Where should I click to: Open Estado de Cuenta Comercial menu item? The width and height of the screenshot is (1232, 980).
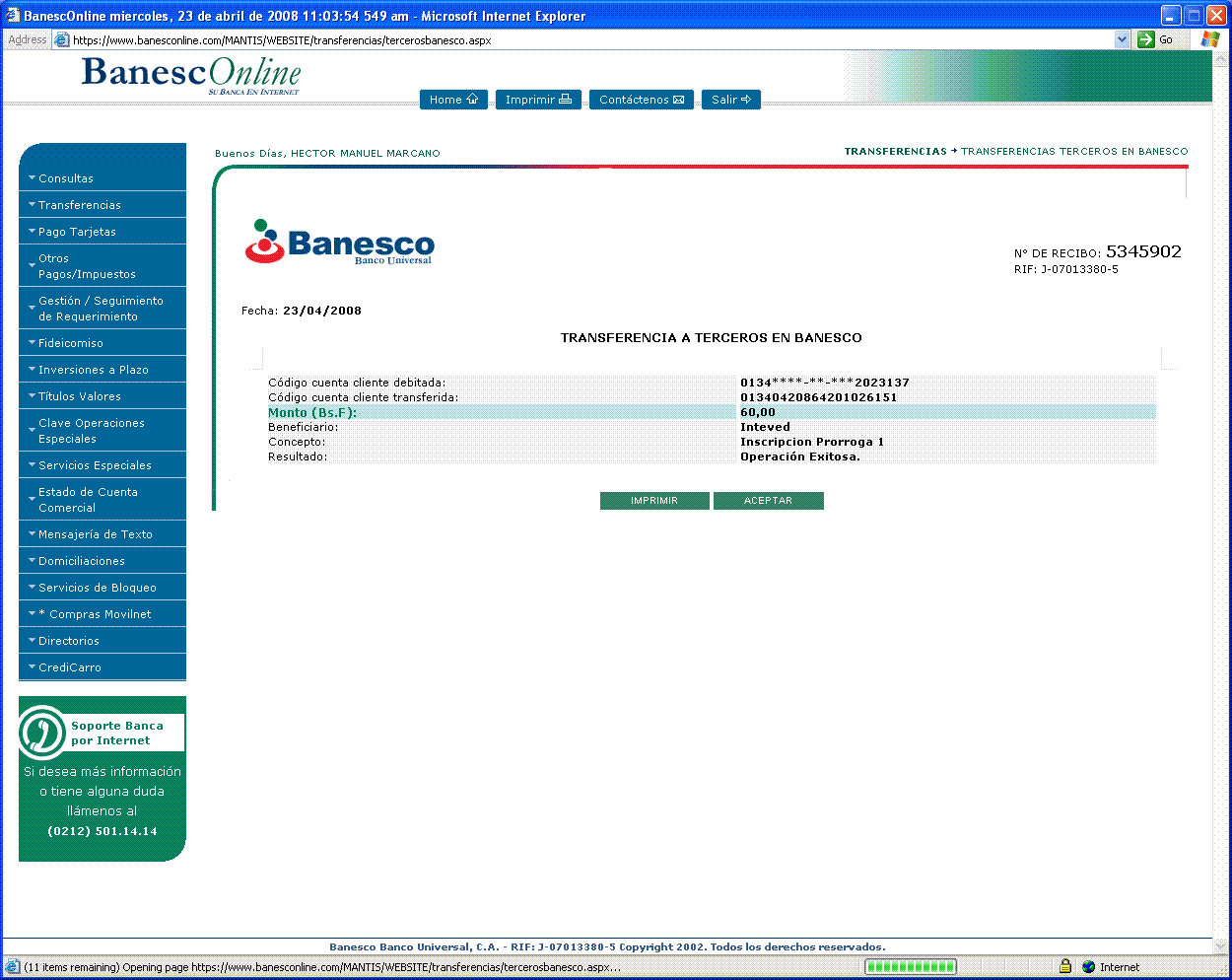coord(103,500)
